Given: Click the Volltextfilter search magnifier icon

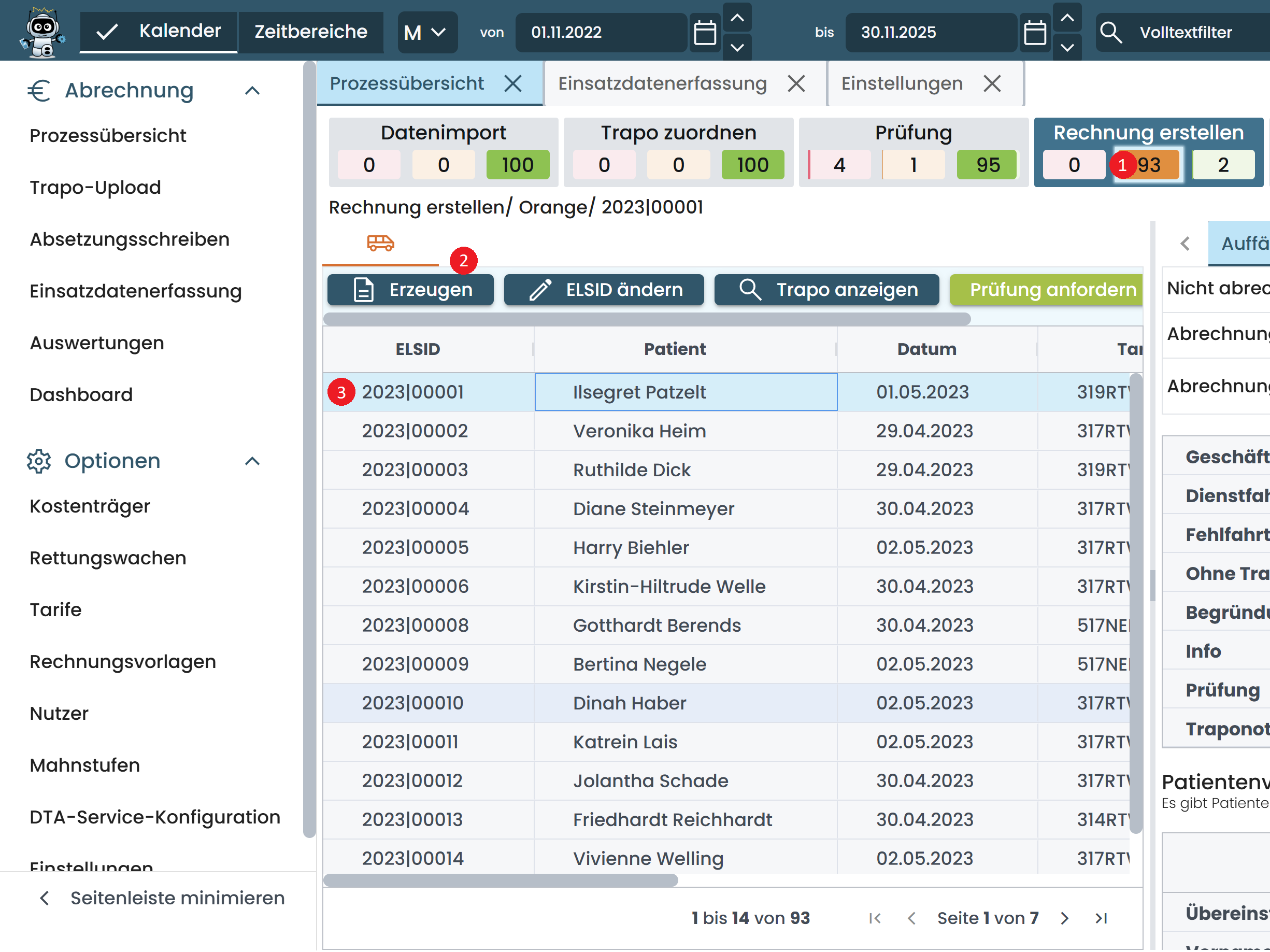Looking at the screenshot, I should (1110, 32).
